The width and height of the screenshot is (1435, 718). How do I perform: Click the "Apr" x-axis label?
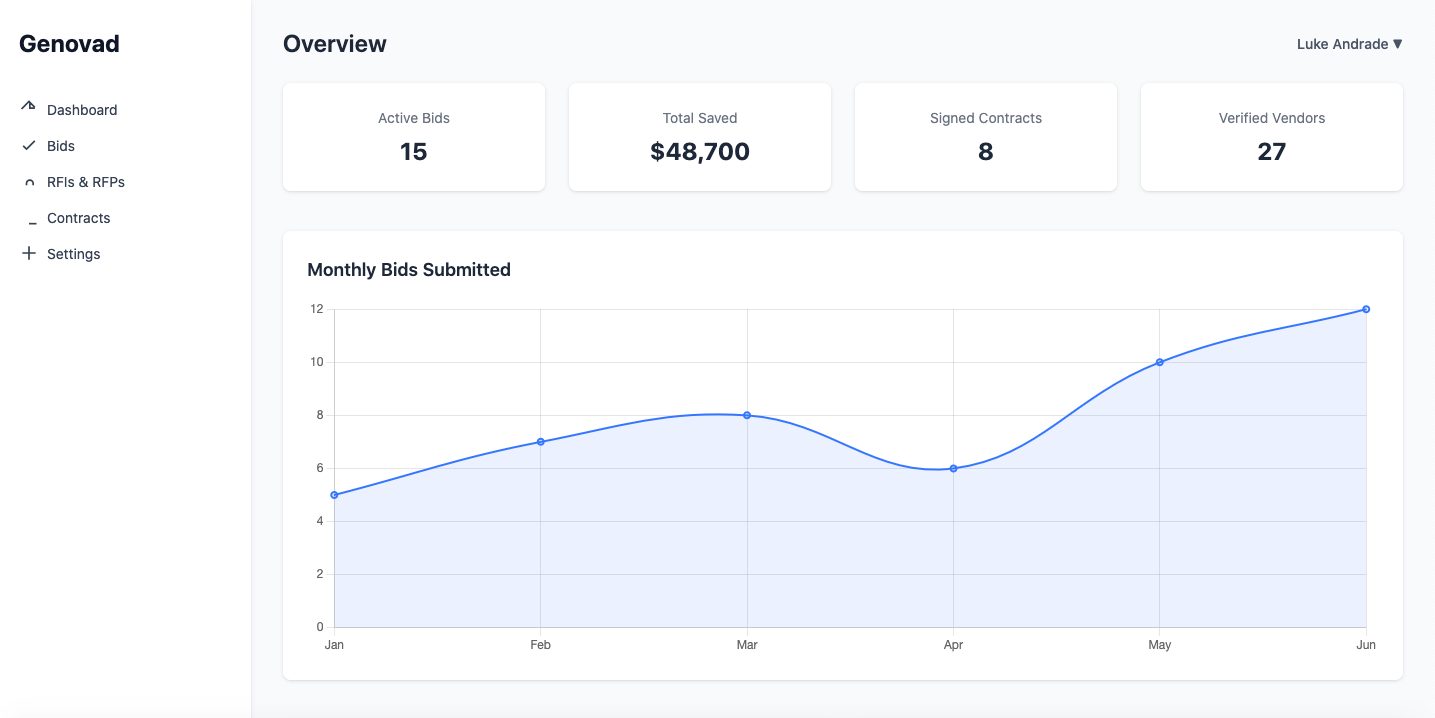pyautogui.click(x=953, y=645)
